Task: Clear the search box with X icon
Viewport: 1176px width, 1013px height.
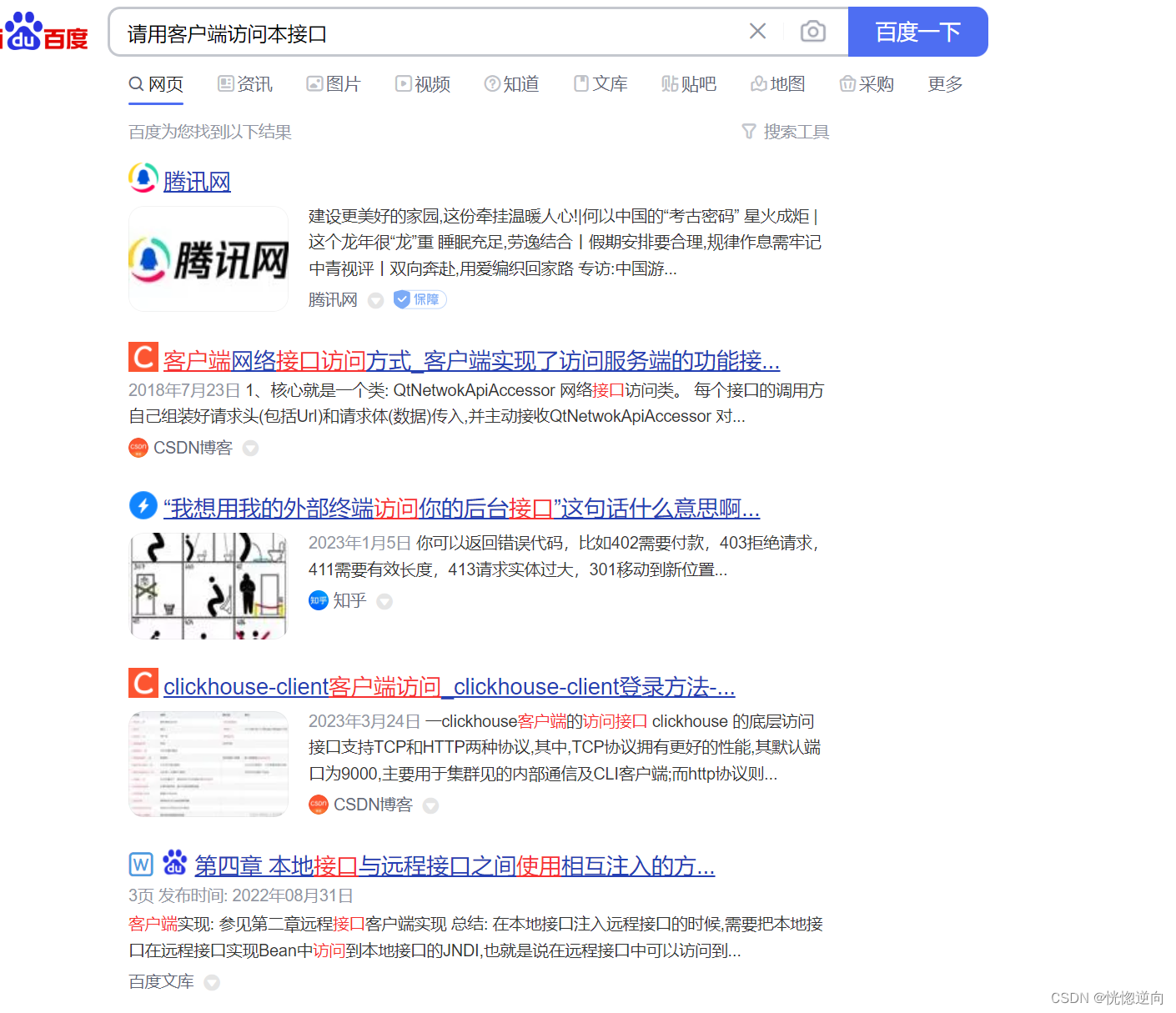Action: 757,32
